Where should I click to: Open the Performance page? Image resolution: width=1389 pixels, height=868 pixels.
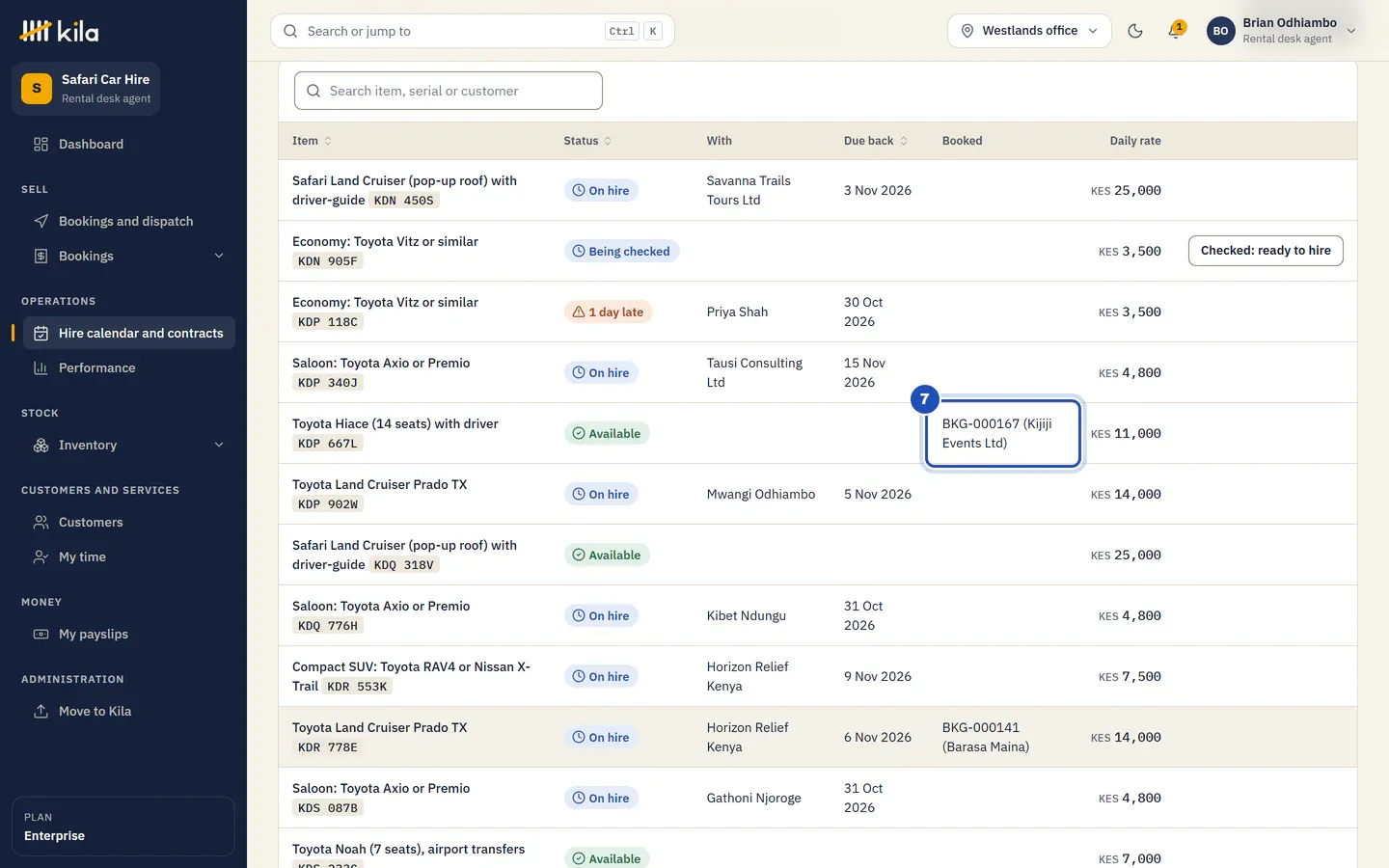tap(129, 368)
